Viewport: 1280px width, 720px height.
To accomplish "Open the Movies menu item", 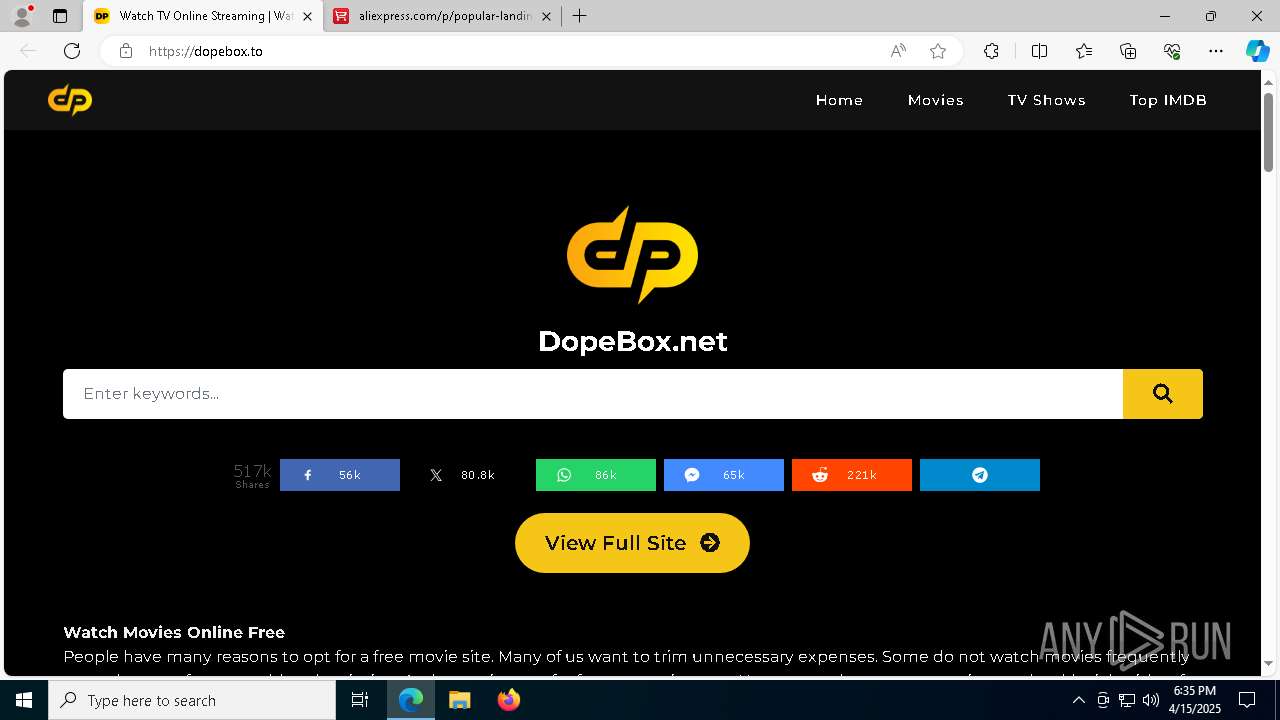I will (x=935, y=100).
